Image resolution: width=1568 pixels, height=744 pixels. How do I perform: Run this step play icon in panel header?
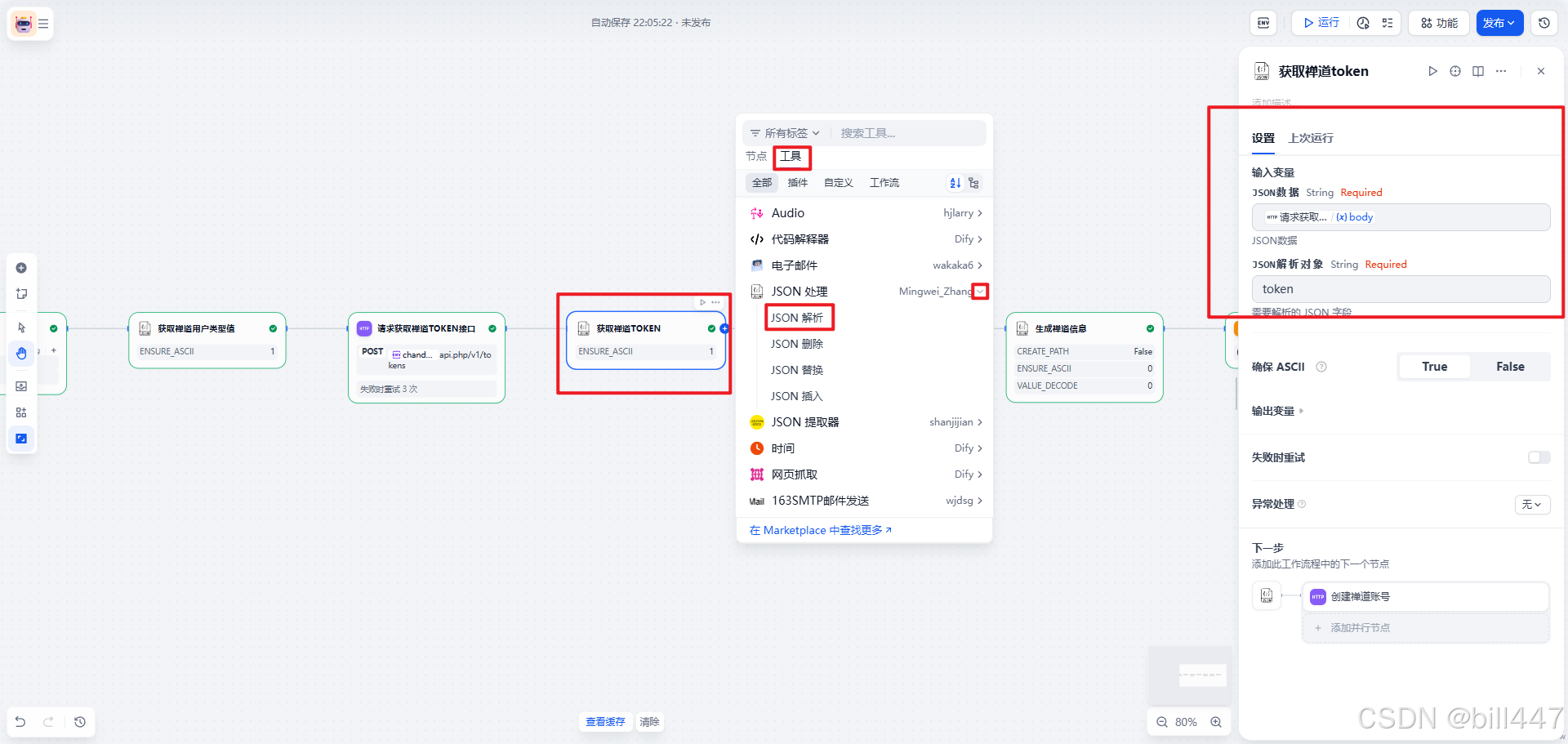[x=1432, y=71]
